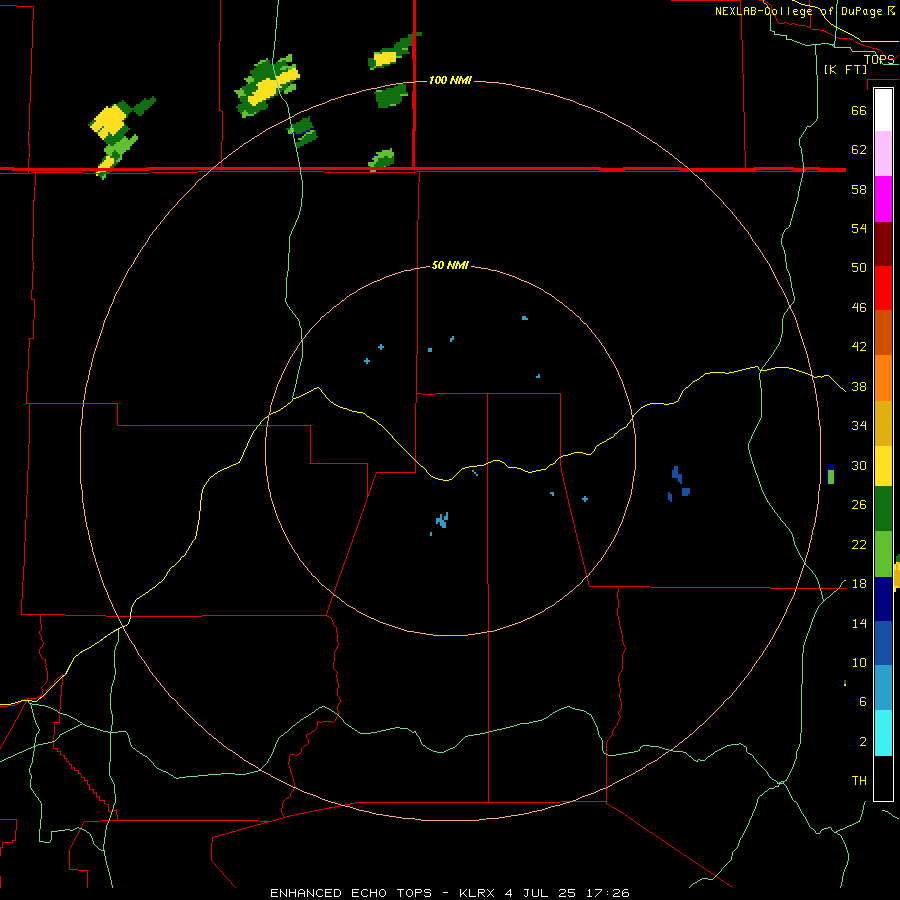Click the legend value "50"
The height and width of the screenshot is (900, 900).
coord(859,267)
